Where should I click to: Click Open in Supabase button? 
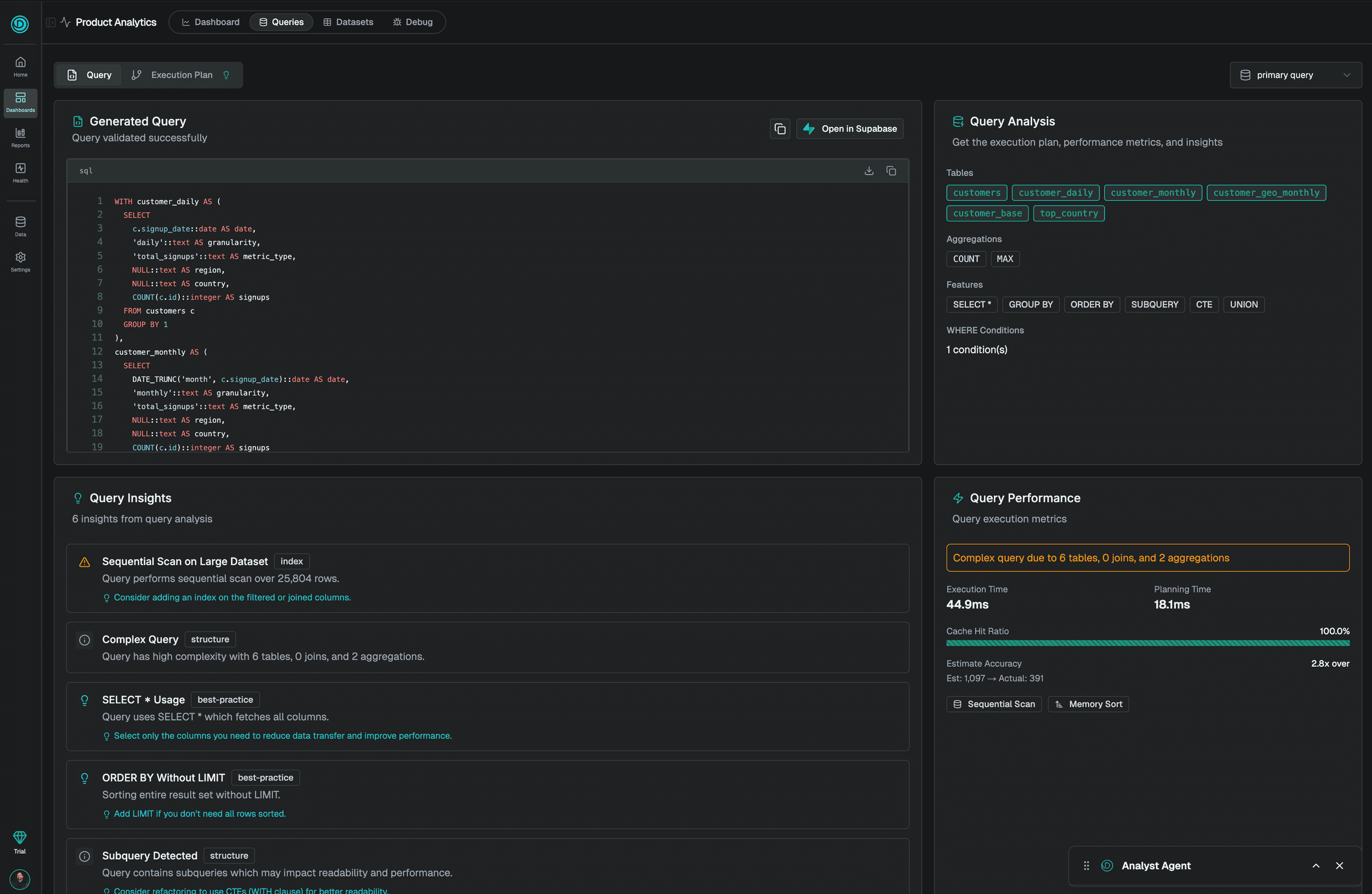[850, 129]
